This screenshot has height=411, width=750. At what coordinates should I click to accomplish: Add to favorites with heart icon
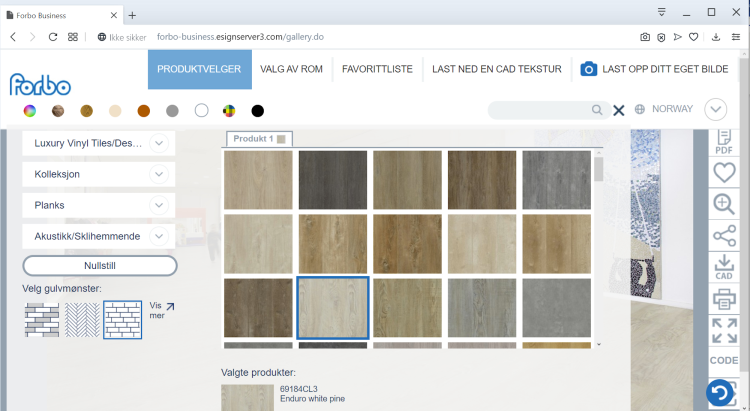[x=724, y=172]
